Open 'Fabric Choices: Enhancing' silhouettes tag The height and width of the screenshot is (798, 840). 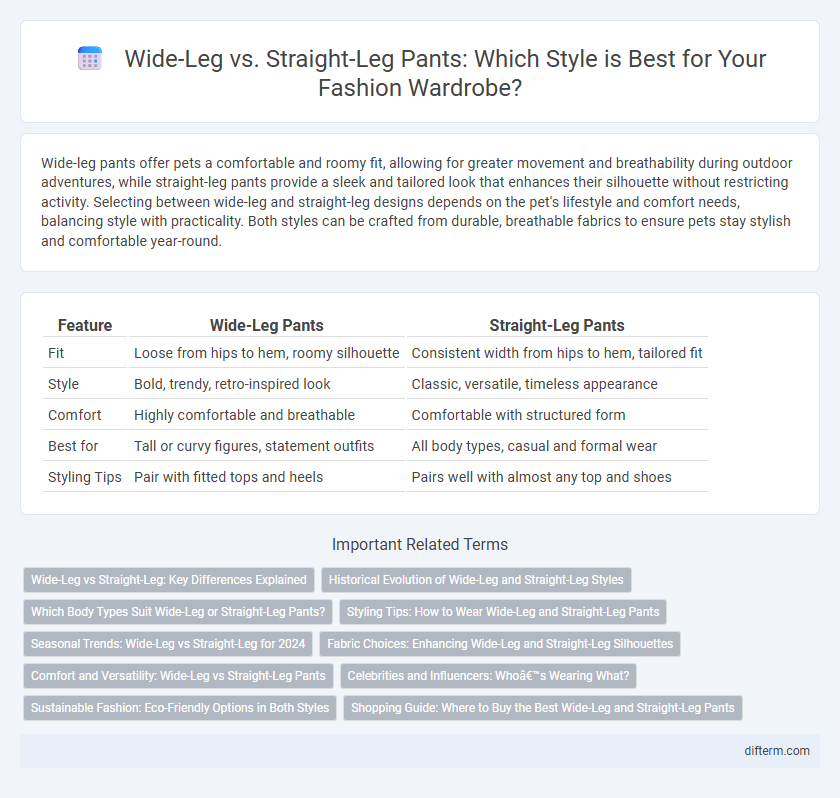click(x=500, y=644)
